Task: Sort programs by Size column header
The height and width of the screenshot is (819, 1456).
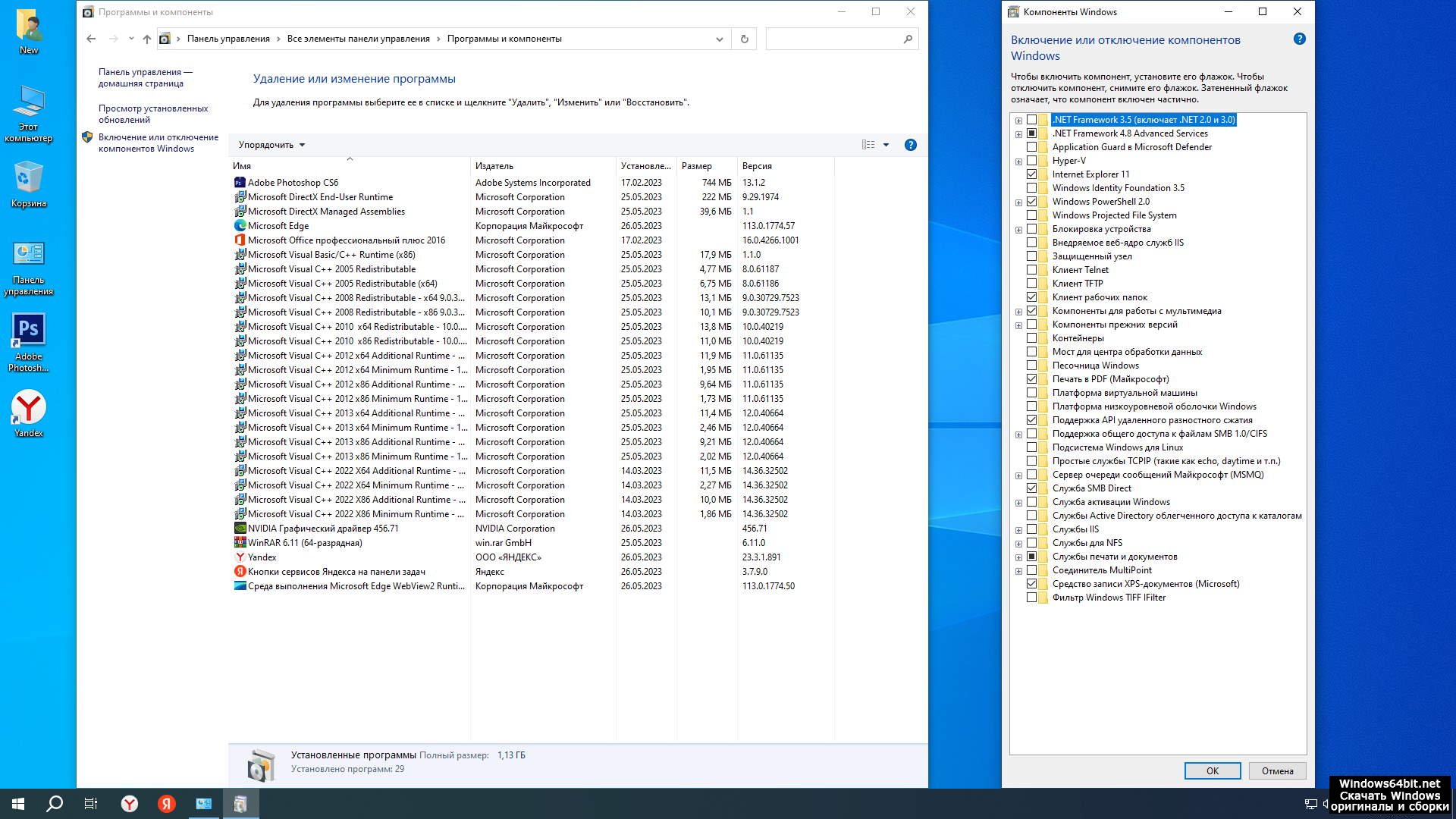Action: tap(696, 166)
